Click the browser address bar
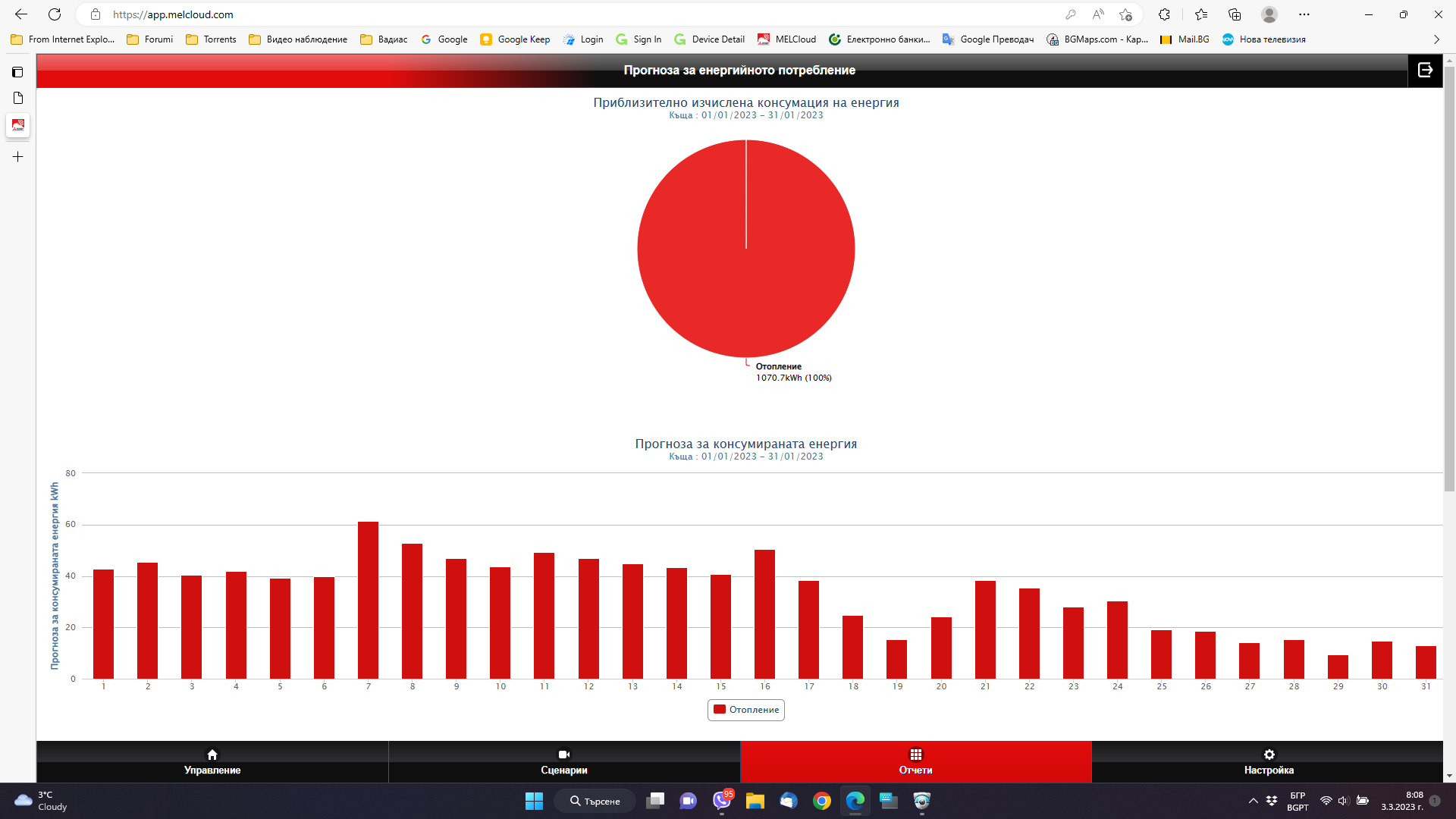 (531, 14)
